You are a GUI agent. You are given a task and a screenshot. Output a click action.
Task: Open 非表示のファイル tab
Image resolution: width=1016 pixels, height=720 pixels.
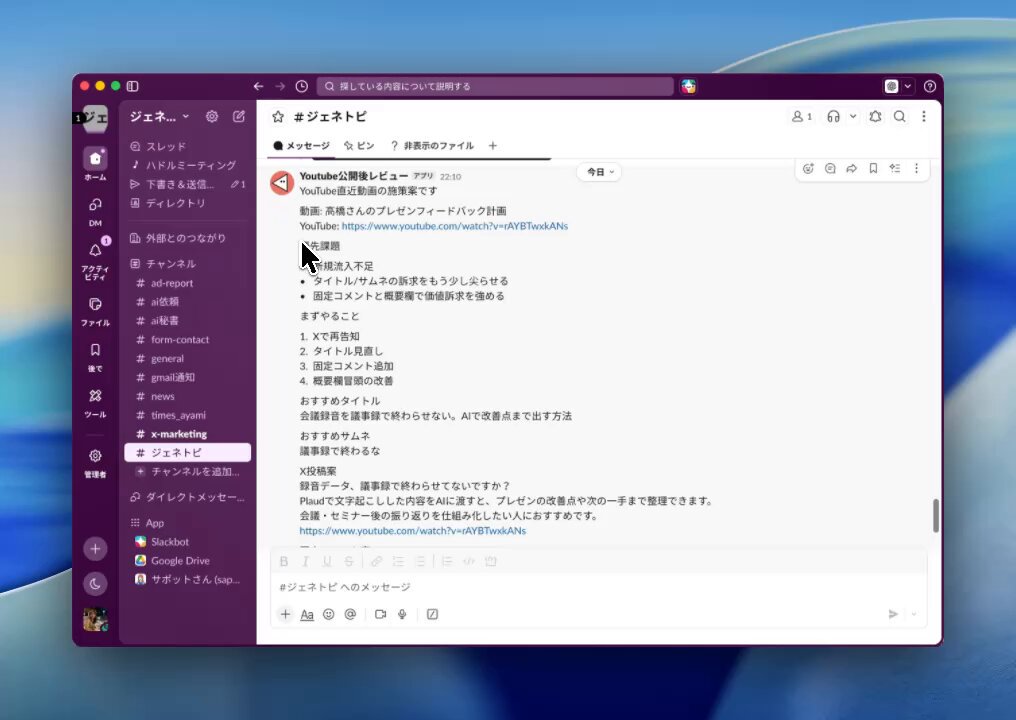[x=432, y=146]
